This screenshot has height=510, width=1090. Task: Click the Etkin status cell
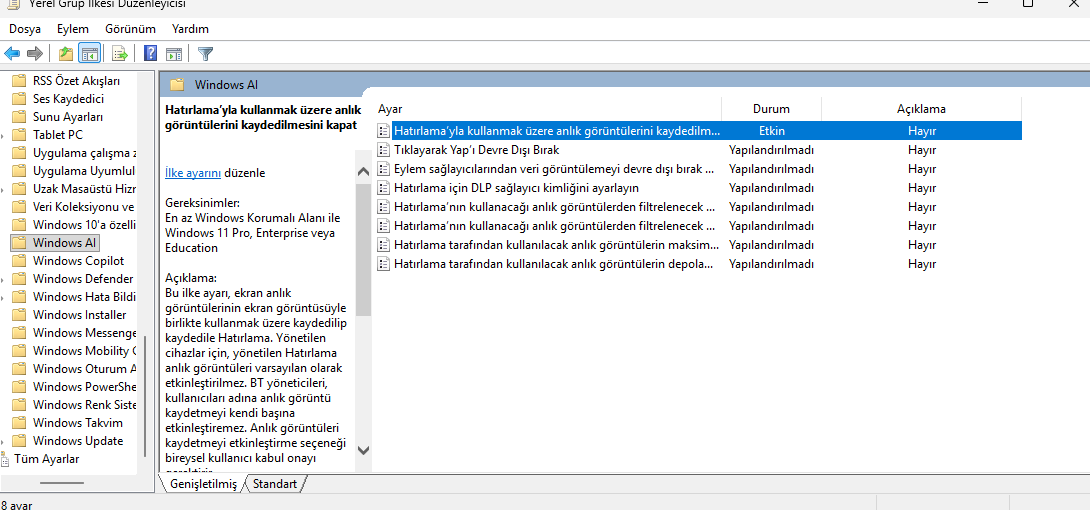pyautogui.click(x=772, y=130)
